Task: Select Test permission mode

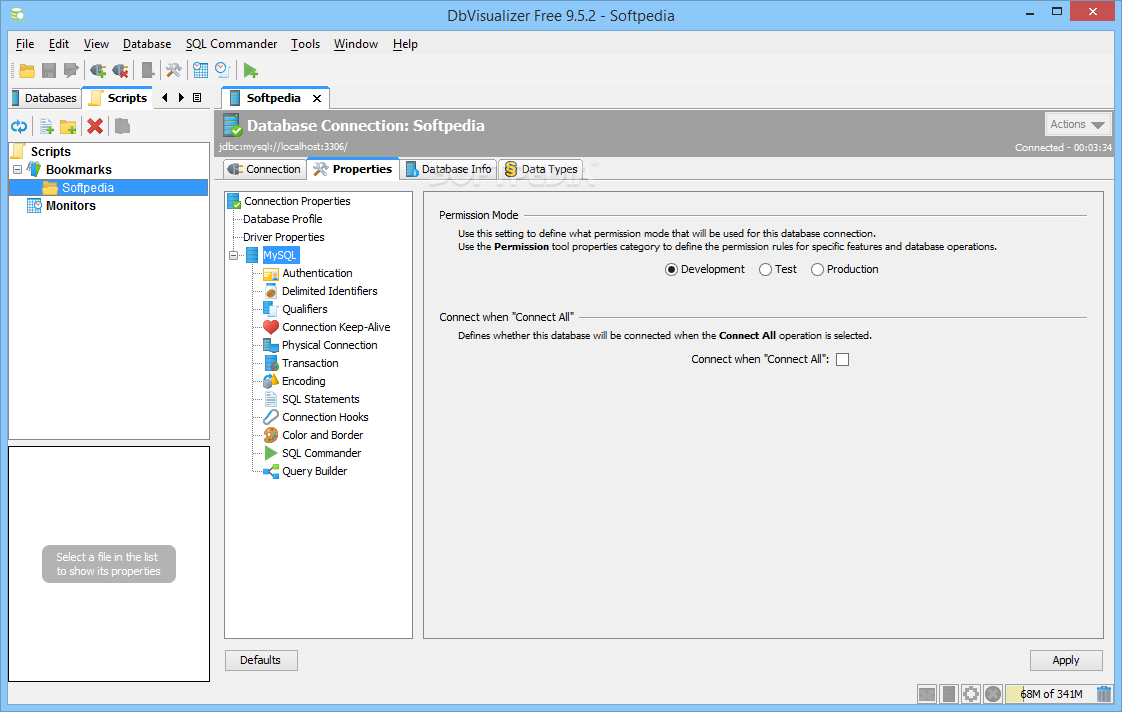Action: point(778,269)
